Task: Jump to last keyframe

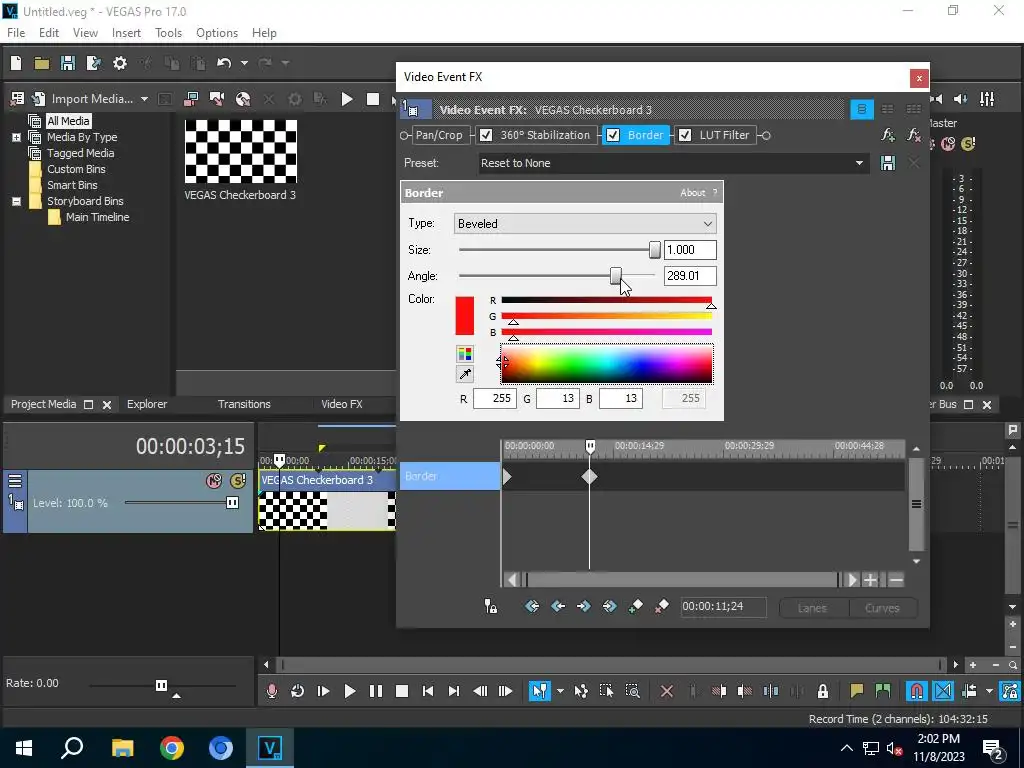Action: (x=609, y=607)
